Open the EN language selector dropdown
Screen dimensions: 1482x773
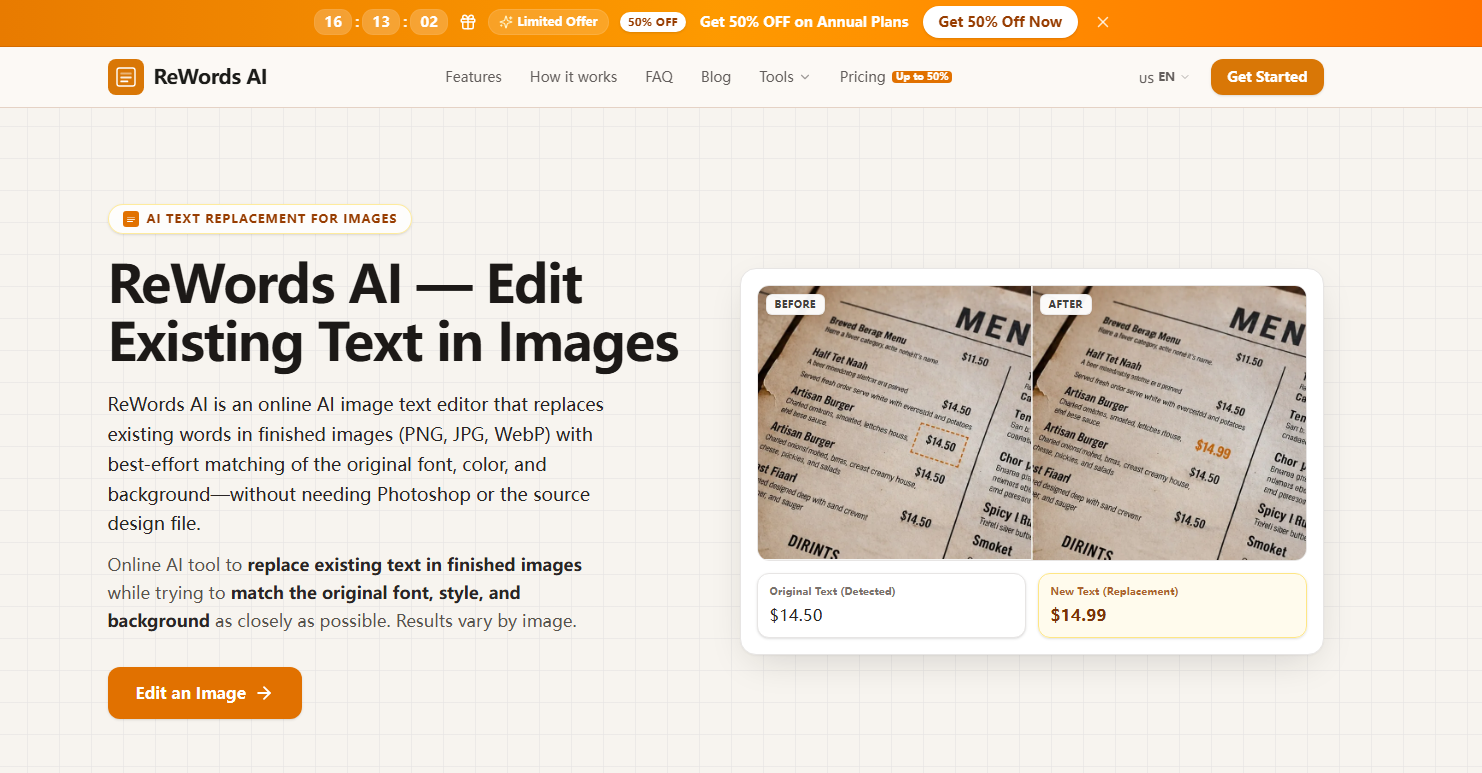(1165, 77)
